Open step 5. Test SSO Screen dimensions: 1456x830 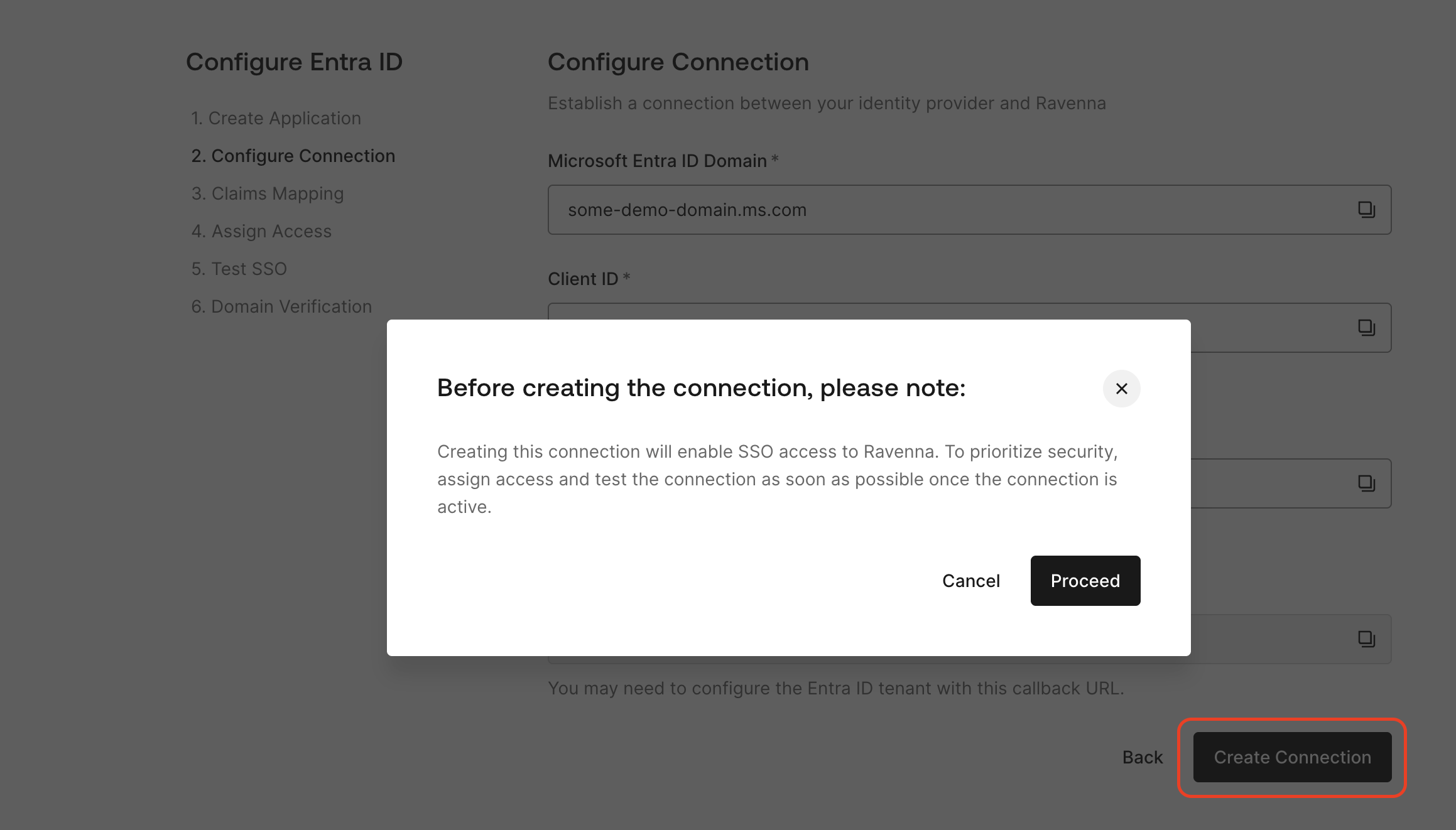(x=239, y=269)
